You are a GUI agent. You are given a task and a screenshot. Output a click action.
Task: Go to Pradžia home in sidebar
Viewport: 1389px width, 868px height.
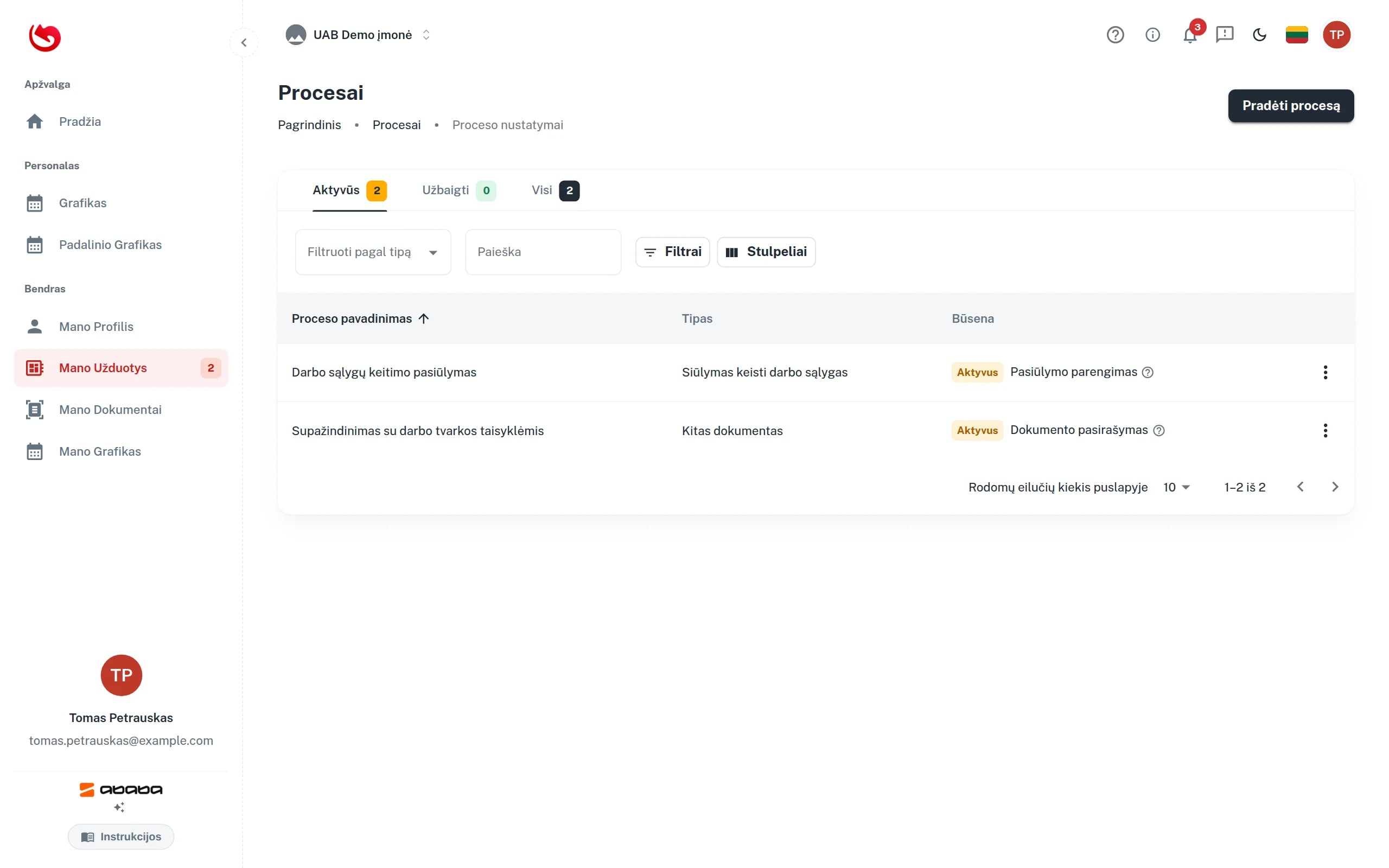[x=121, y=122]
